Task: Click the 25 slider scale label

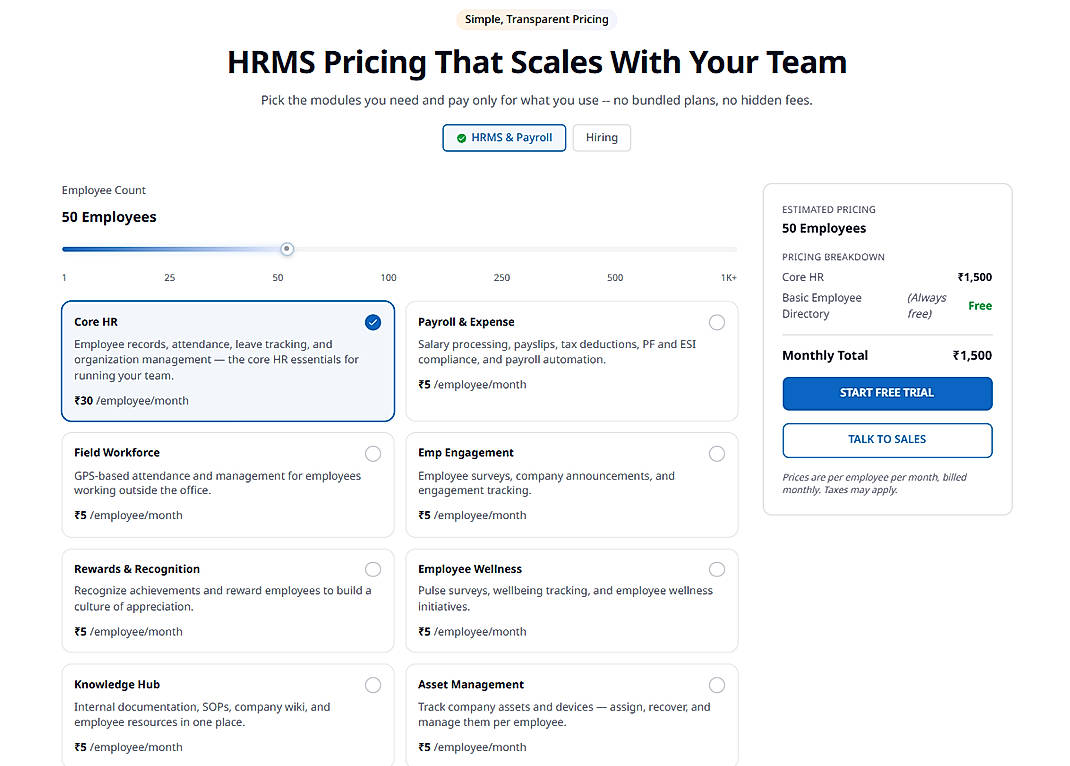Action: (x=169, y=278)
